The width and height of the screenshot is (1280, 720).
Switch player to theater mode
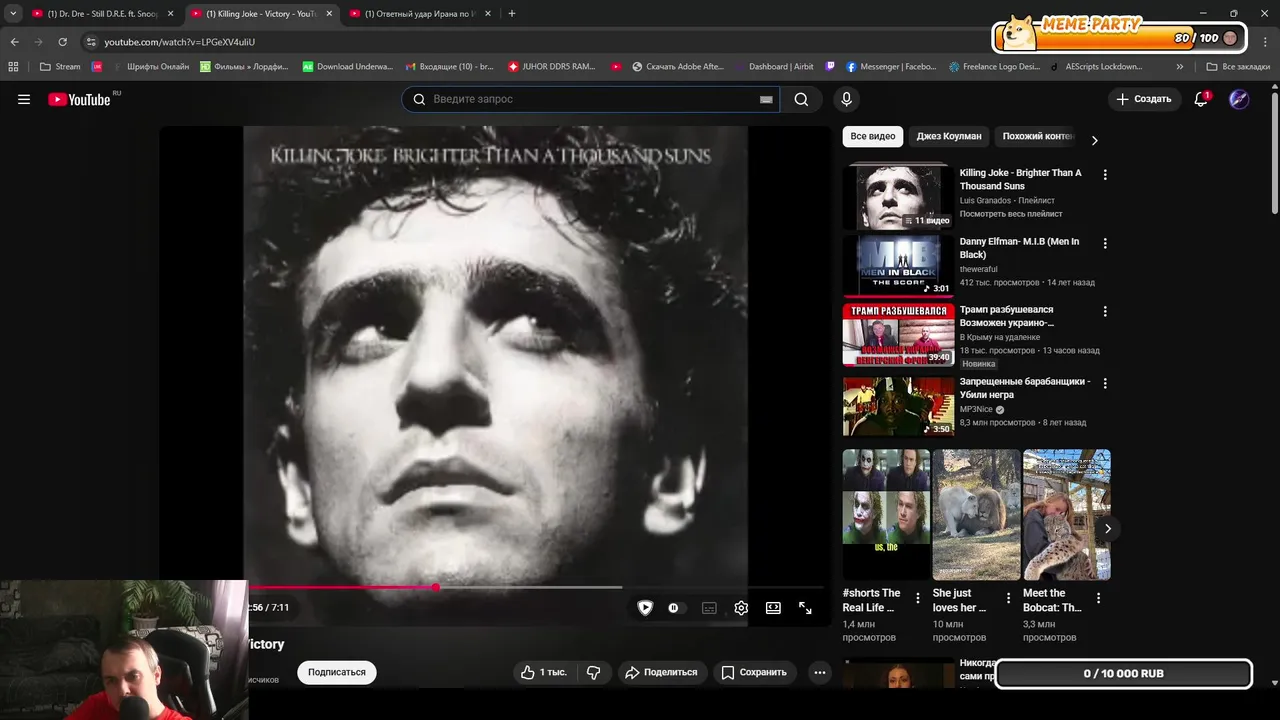pos(773,608)
